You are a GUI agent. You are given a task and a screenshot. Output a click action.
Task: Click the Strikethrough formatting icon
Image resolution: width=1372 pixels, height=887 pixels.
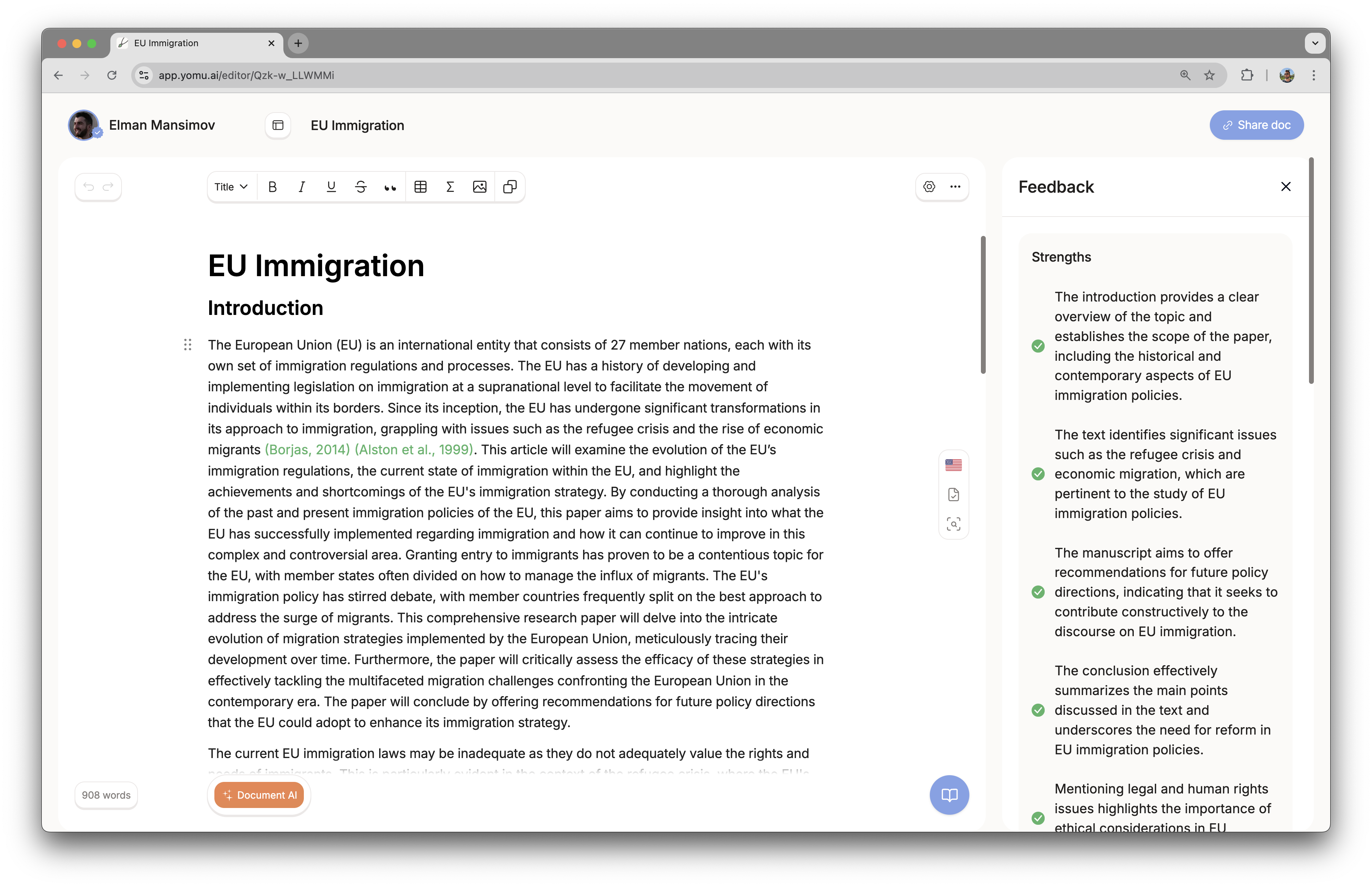point(361,187)
